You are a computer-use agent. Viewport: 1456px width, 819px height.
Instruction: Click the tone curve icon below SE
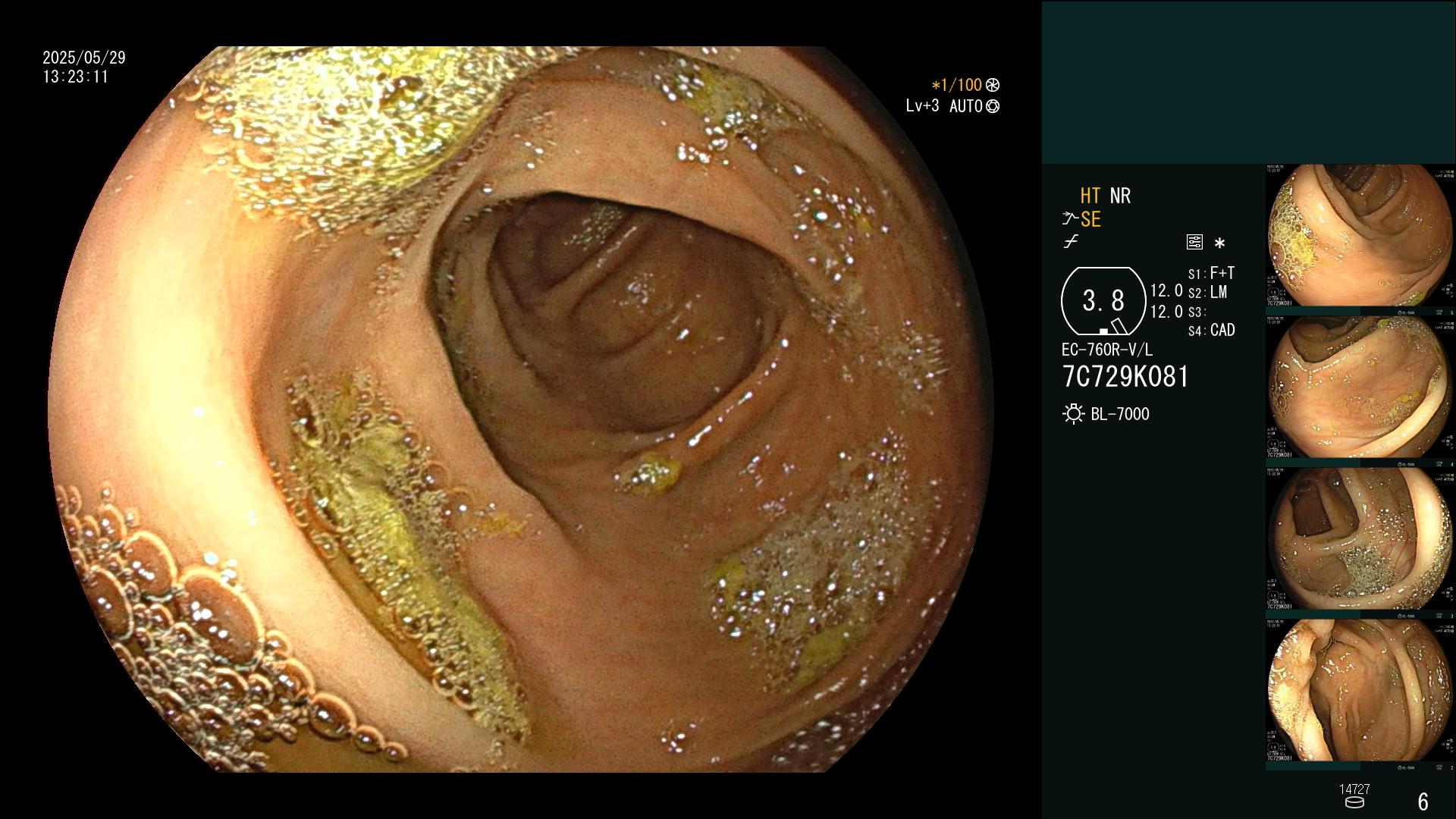pos(1071,243)
